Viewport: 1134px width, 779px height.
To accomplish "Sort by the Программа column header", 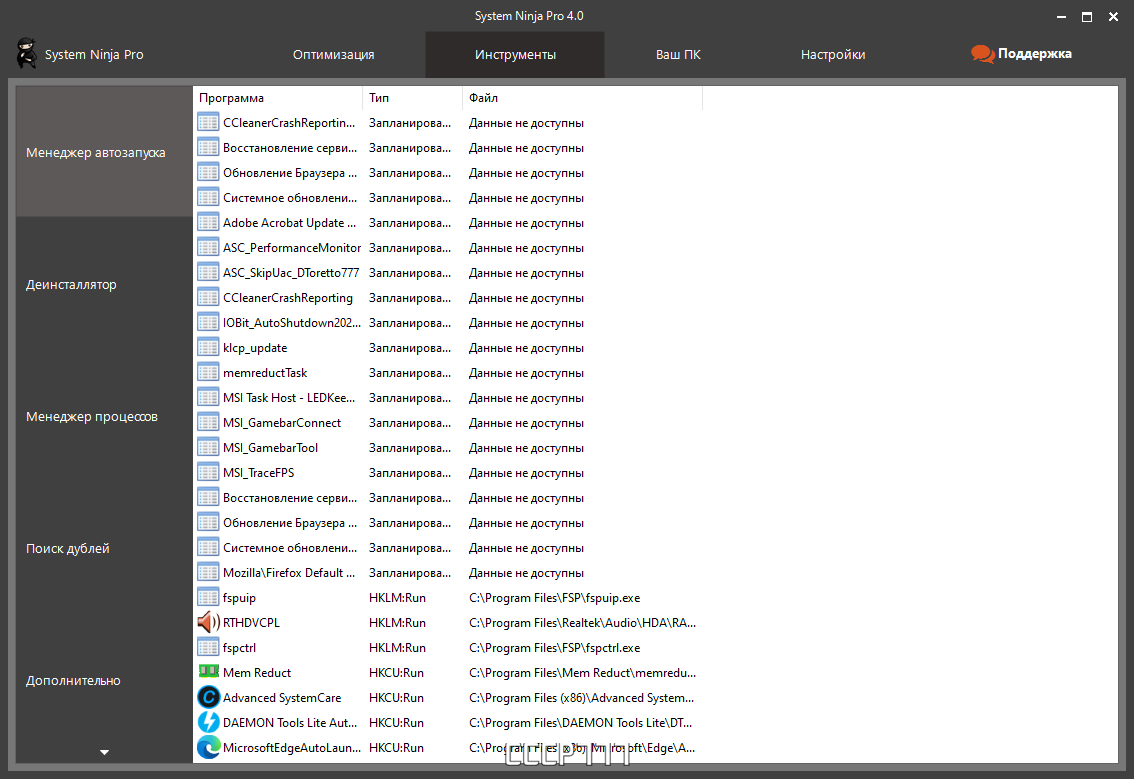I will point(278,98).
